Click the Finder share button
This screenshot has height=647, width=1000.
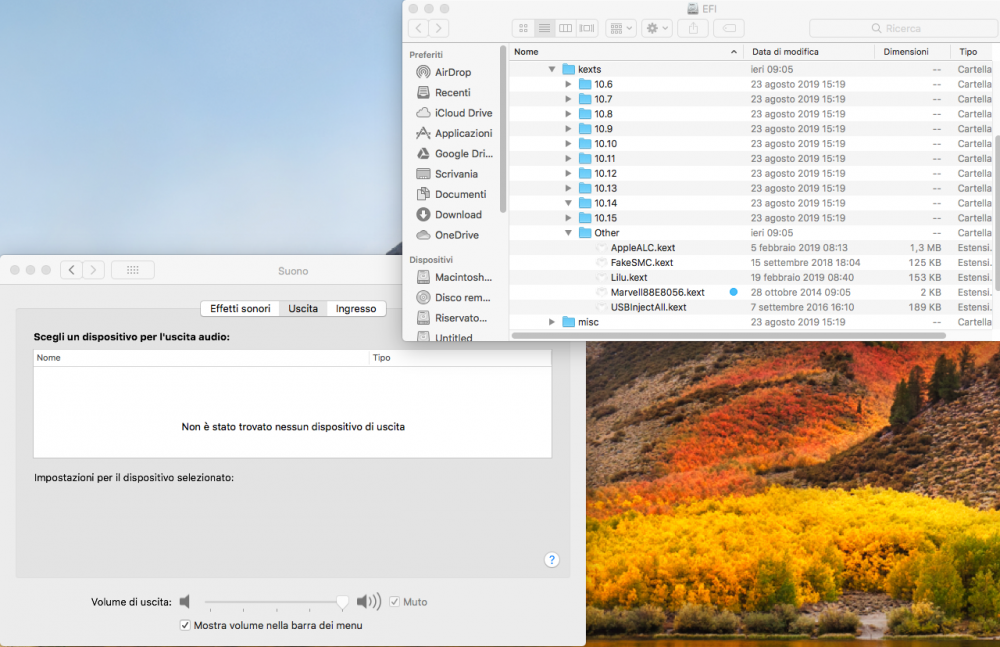[693, 28]
